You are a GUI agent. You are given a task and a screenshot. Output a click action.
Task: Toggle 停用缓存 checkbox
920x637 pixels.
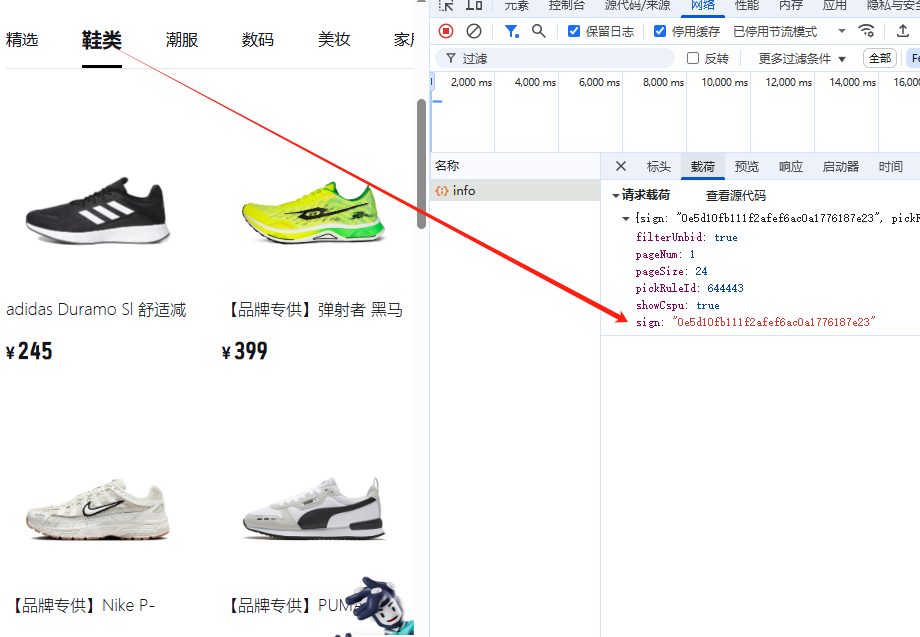point(660,31)
